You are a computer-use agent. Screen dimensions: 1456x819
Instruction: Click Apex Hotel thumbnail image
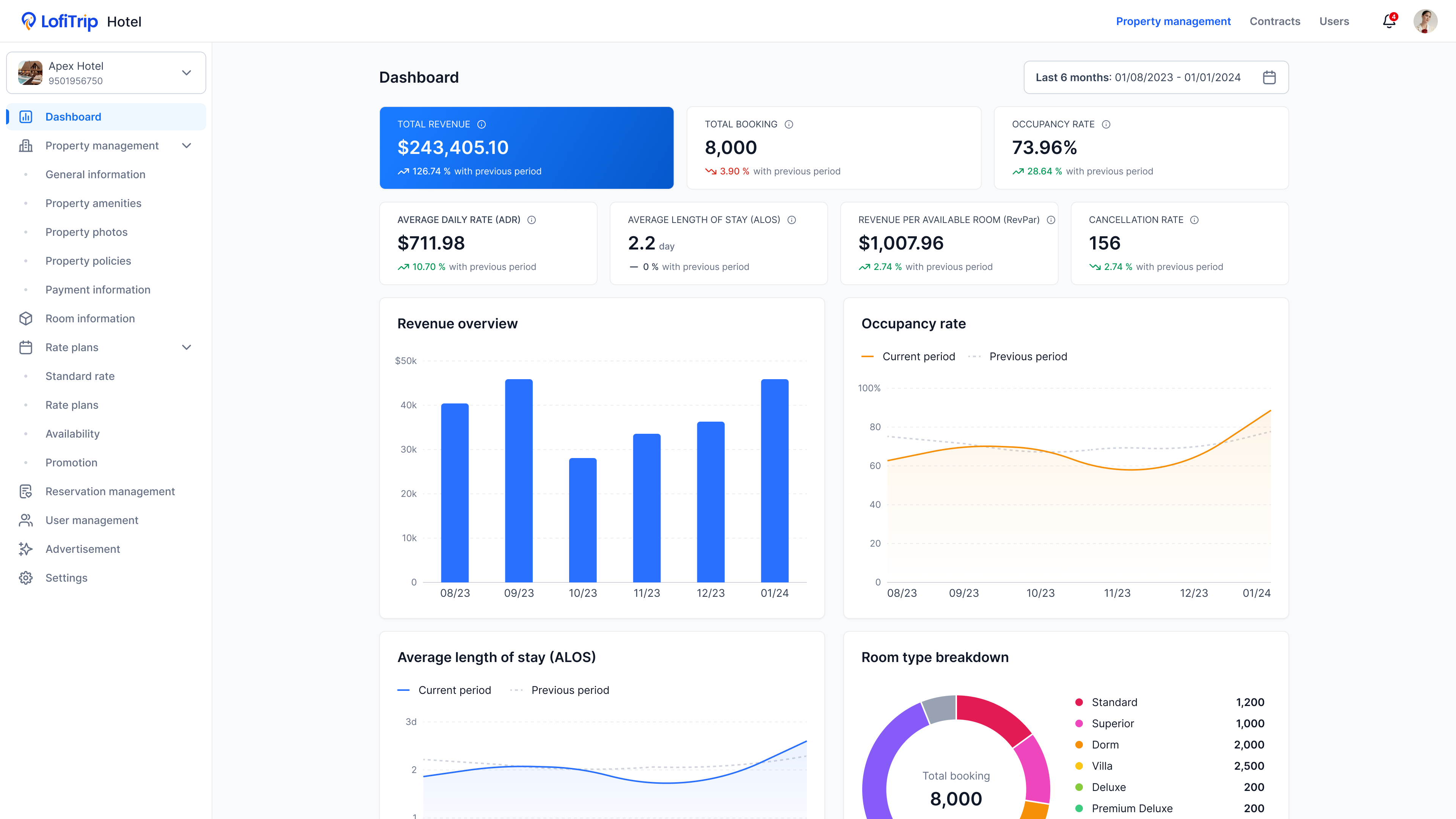pyautogui.click(x=30, y=73)
